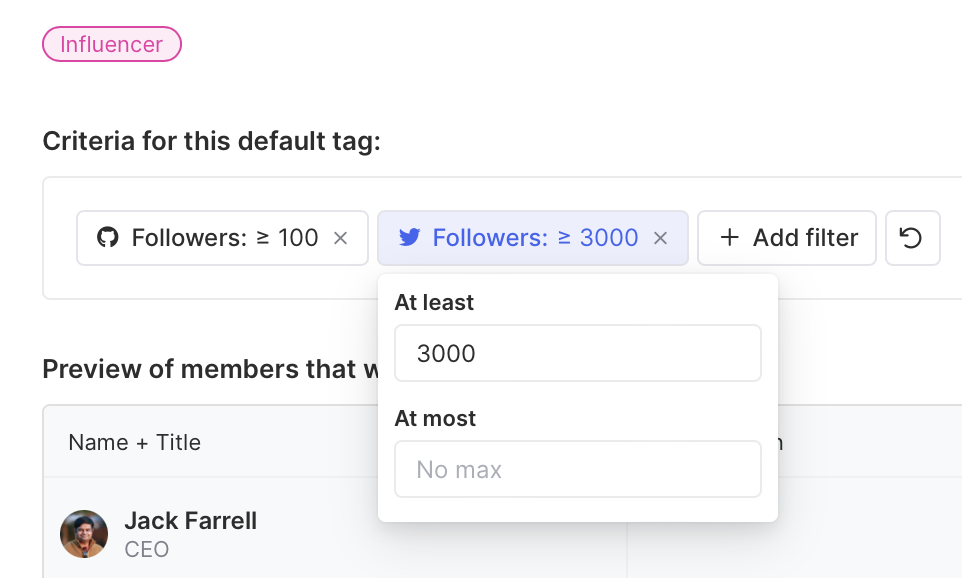Click the CEO title under Jack Farrell

[x=147, y=549]
